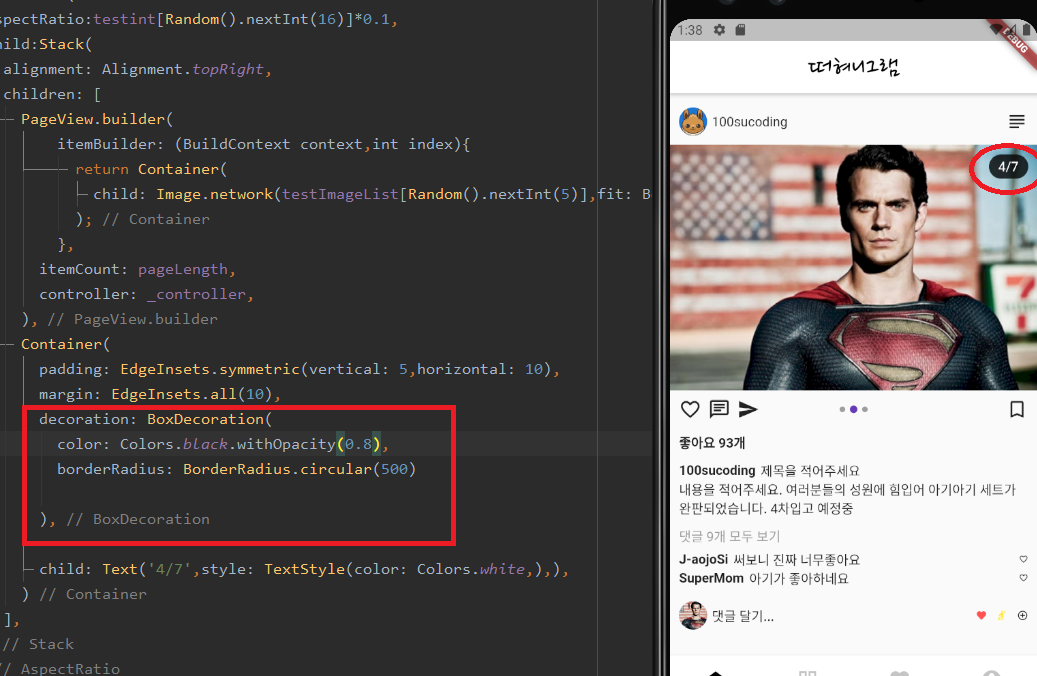Click Colors.white in TextStyle
This screenshot has height=676, width=1037.
[471, 569]
